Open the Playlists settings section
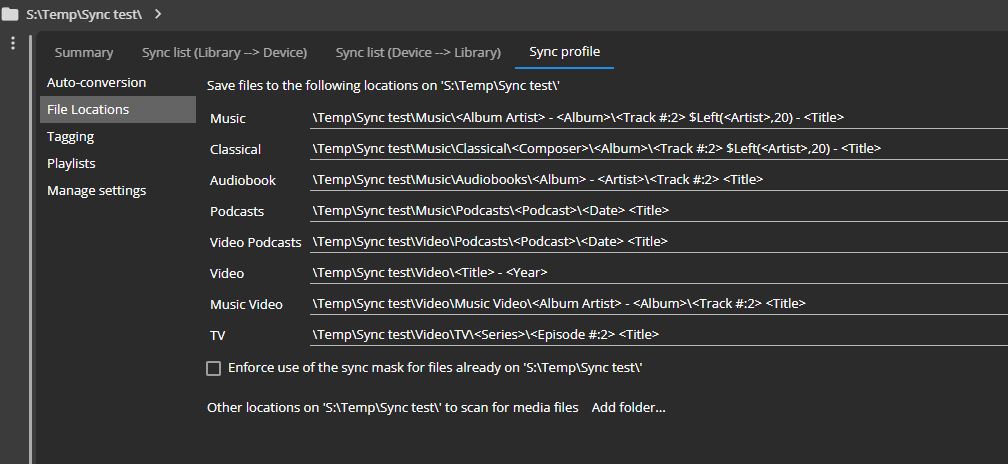1008x464 pixels. point(71,163)
